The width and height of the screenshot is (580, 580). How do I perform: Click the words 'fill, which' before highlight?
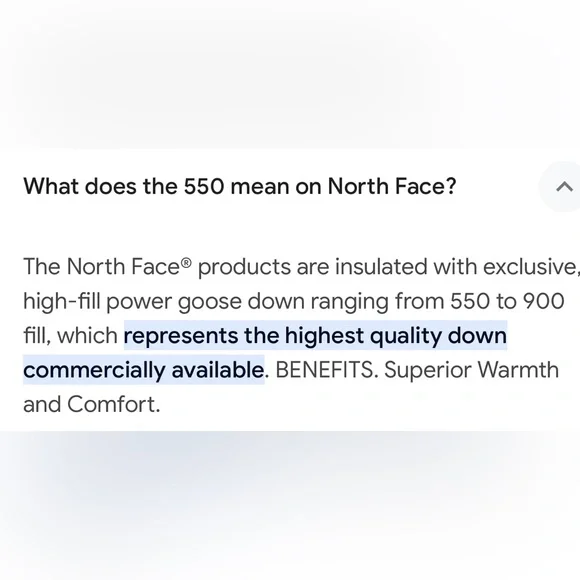(70, 335)
